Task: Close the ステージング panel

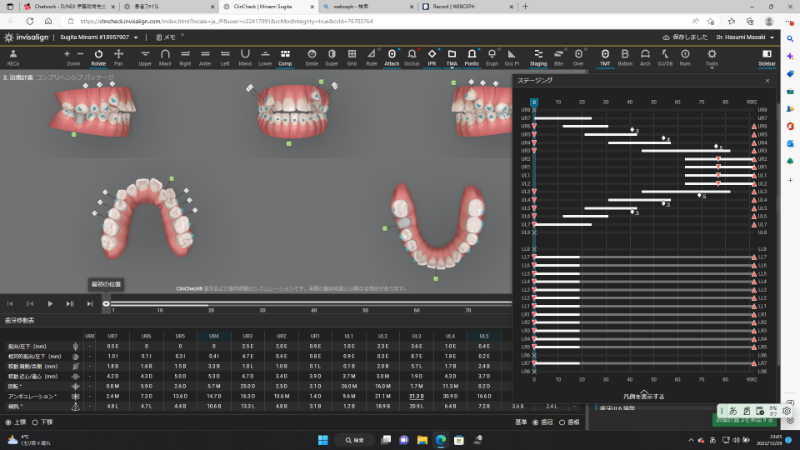Action: tap(766, 80)
